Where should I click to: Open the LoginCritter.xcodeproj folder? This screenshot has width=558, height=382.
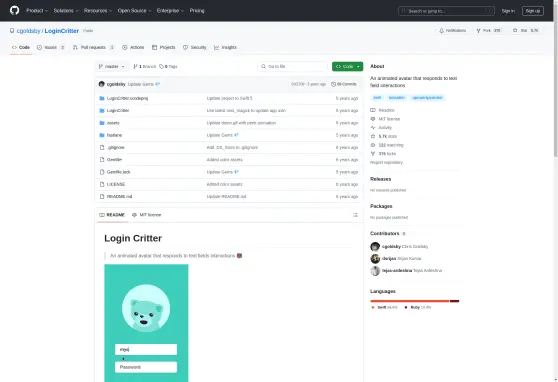point(127,98)
